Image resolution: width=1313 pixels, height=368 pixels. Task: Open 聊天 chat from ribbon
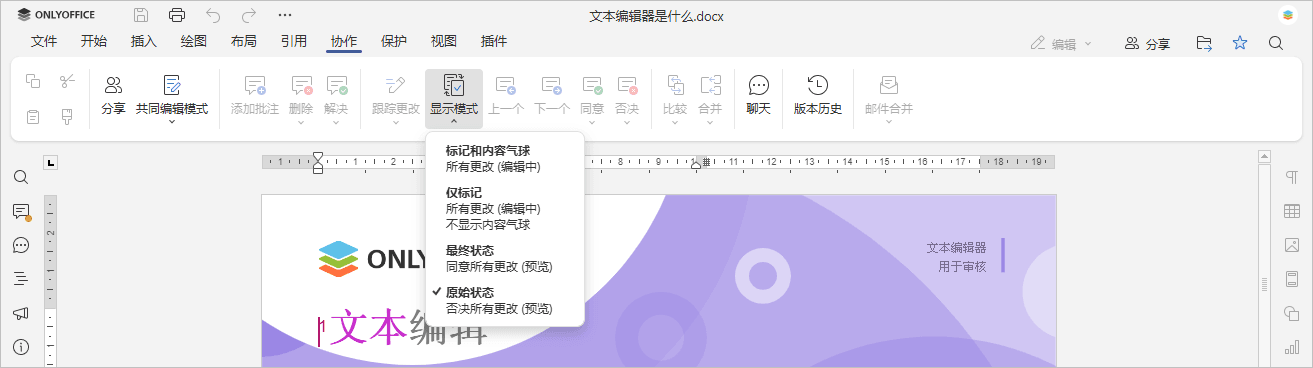(759, 96)
